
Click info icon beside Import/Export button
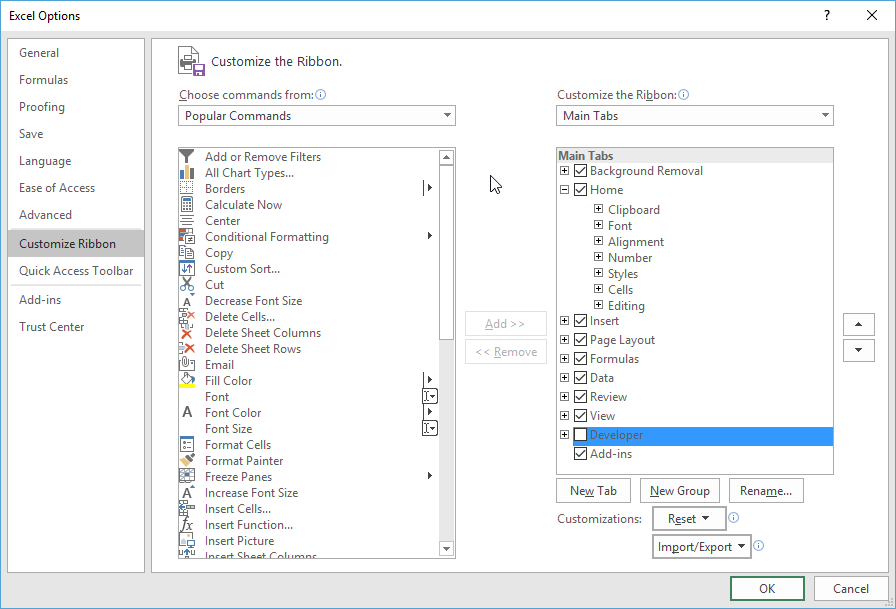click(x=758, y=546)
